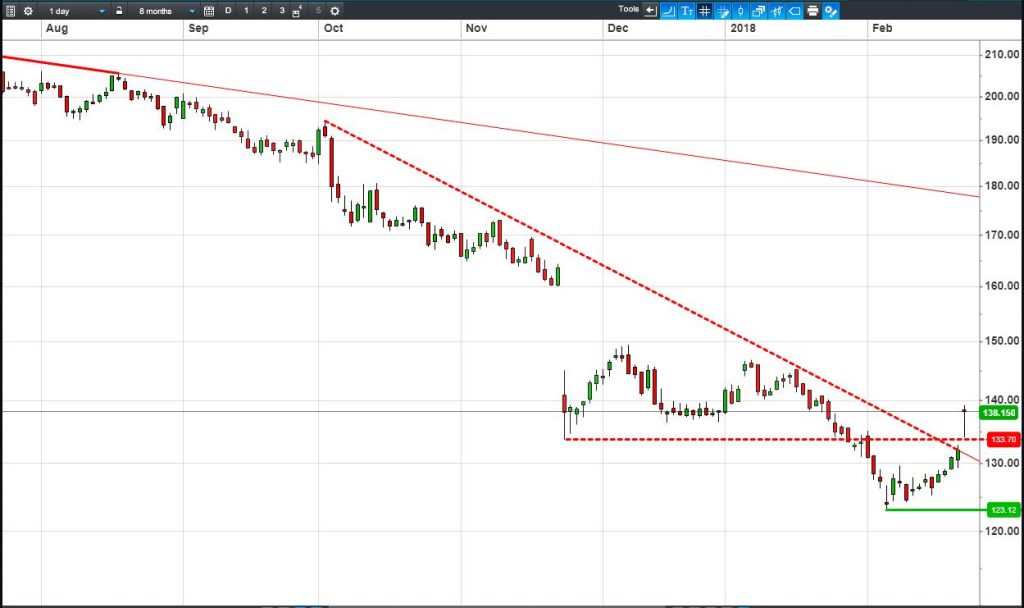Expand the '8 months' range dropdown
The width and height of the screenshot is (1024, 608).
coord(166,11)
